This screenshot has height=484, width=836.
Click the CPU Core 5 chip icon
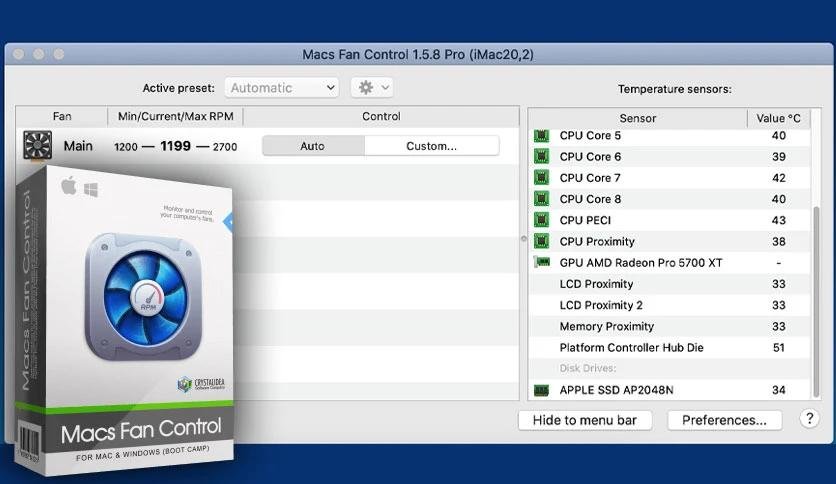[541, 135]
